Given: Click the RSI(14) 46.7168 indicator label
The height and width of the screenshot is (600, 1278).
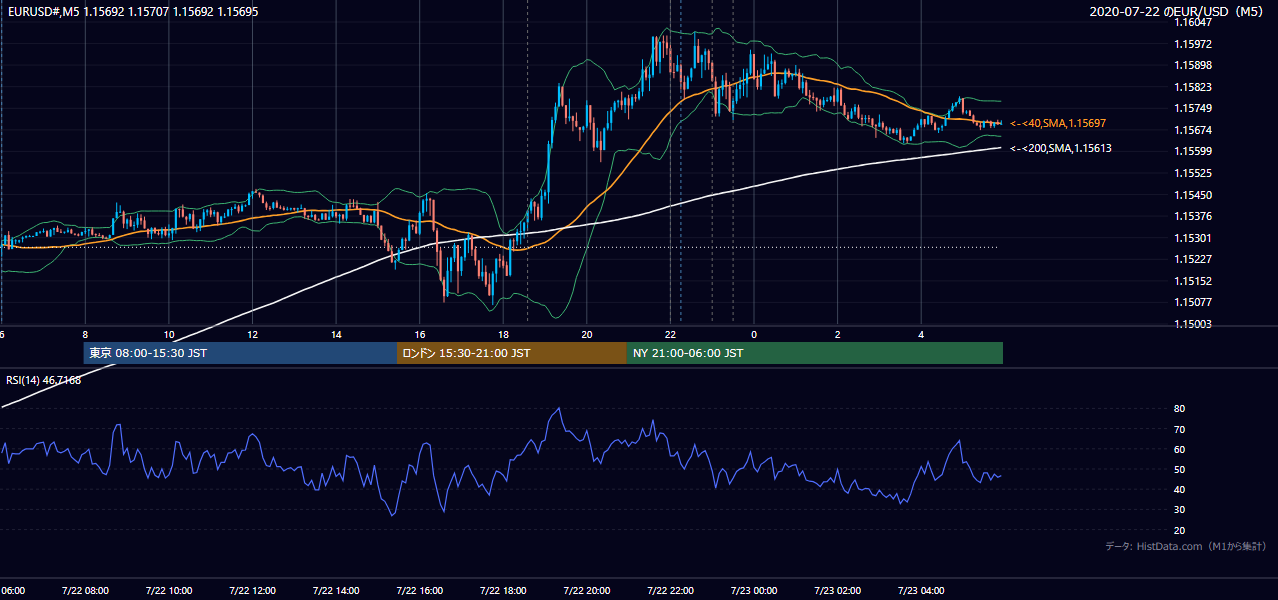Looking at the screenshot, I should pos(44,380).
